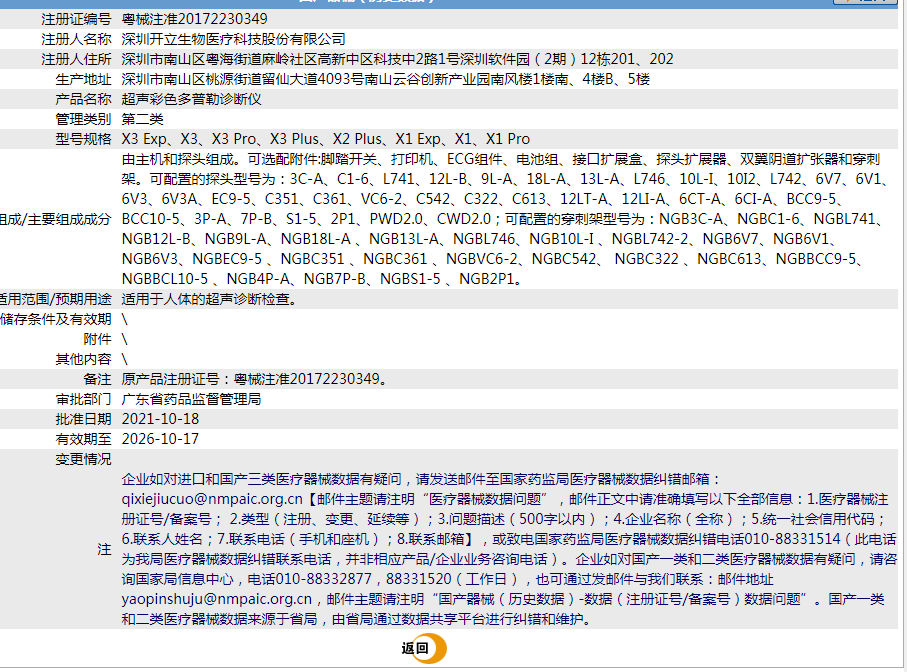The image size is (907, 672).
Task: Click the 有效期至 label
Action: (x=83, y=439)
